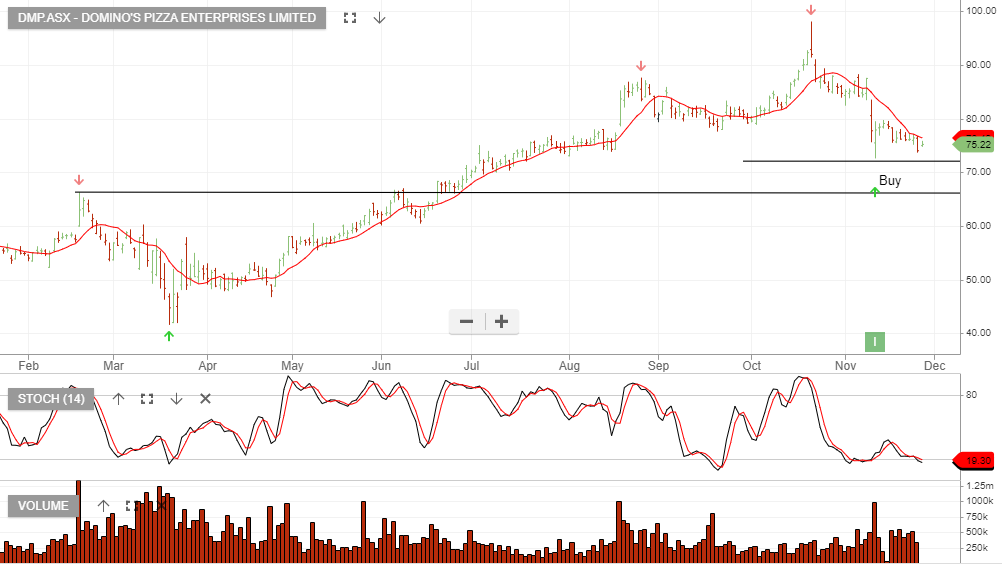The image size is (1002, 566).
Task: Click the green I event marker
Action: pos(875,342)
